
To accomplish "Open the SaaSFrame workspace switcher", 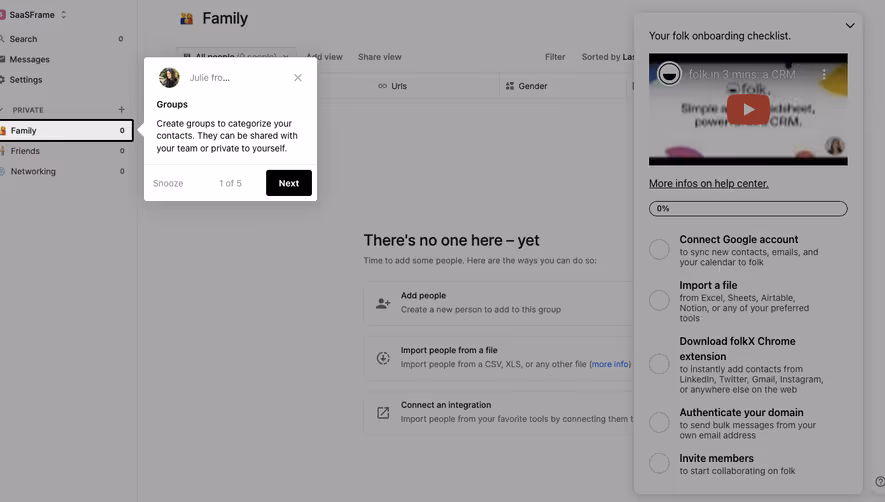I will (34, 15).
